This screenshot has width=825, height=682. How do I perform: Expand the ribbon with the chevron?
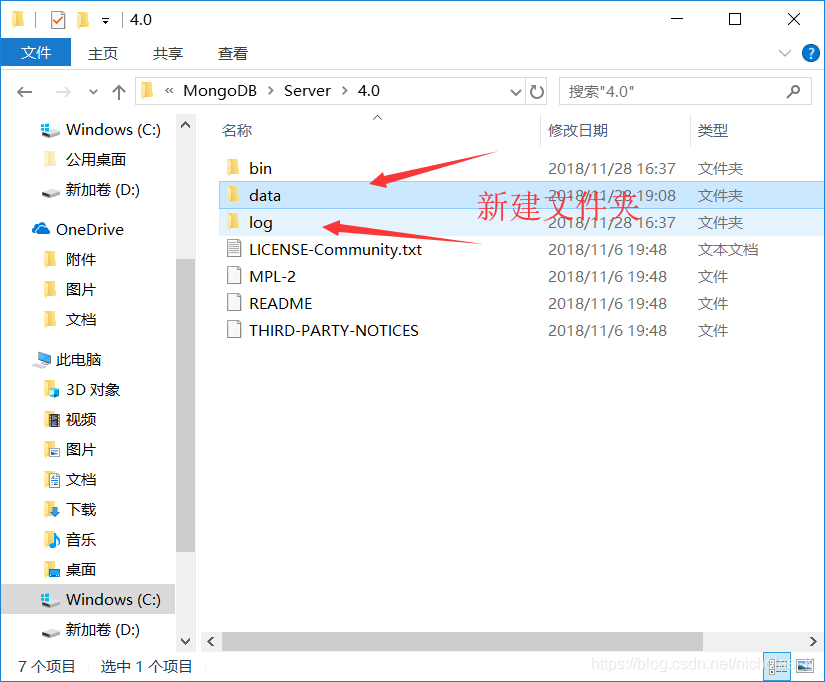(784, 53)
